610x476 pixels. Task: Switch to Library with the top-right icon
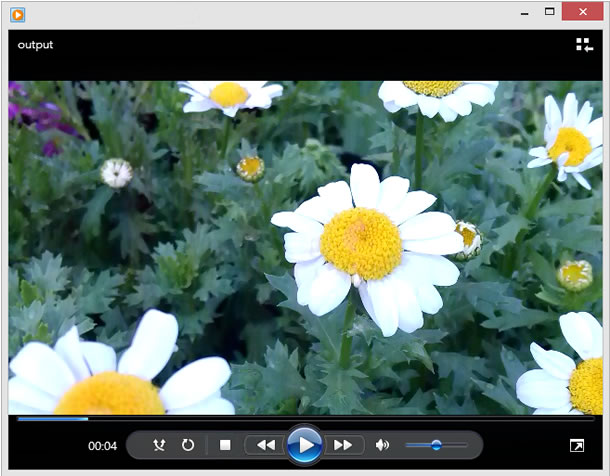[585, 45]
